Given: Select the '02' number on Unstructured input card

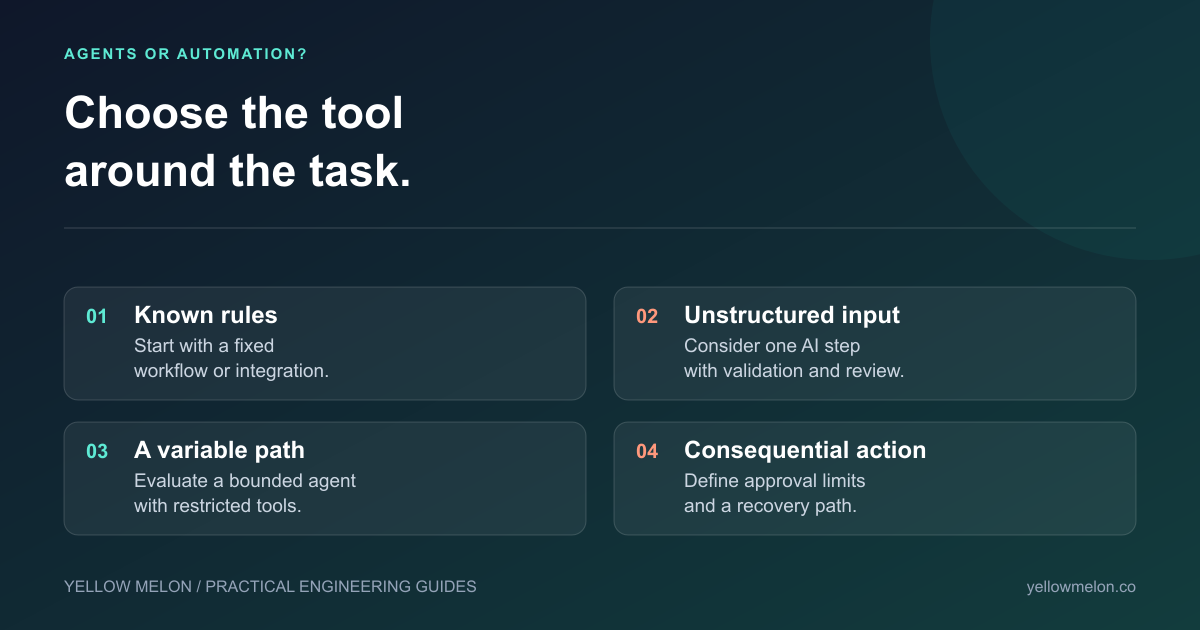Looking at the screenshot, I should pyautogui.click(x=647, y=317).
